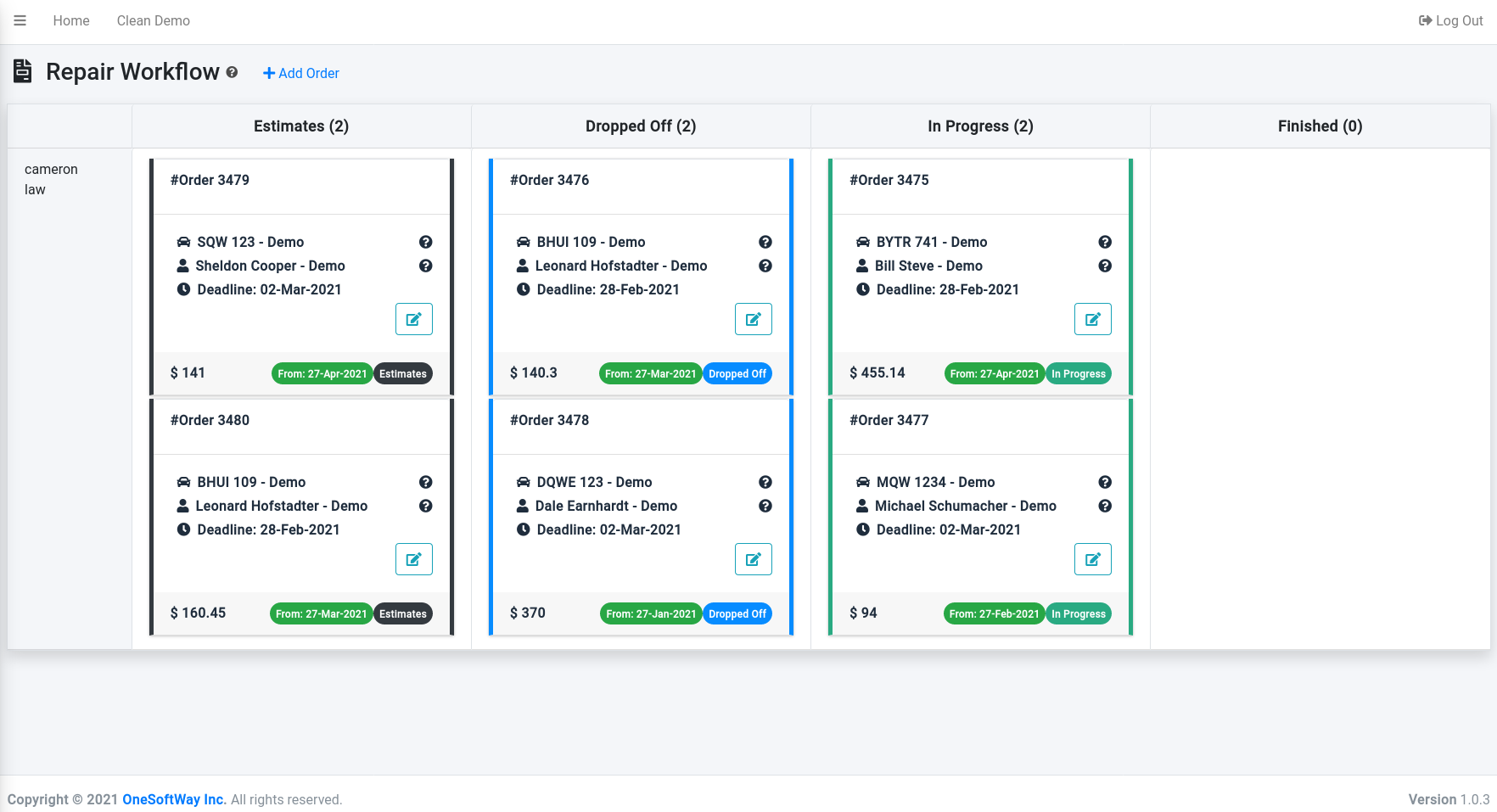
Task: Click the edit icon on Order 3479
Action: click(x=414, y=319)
